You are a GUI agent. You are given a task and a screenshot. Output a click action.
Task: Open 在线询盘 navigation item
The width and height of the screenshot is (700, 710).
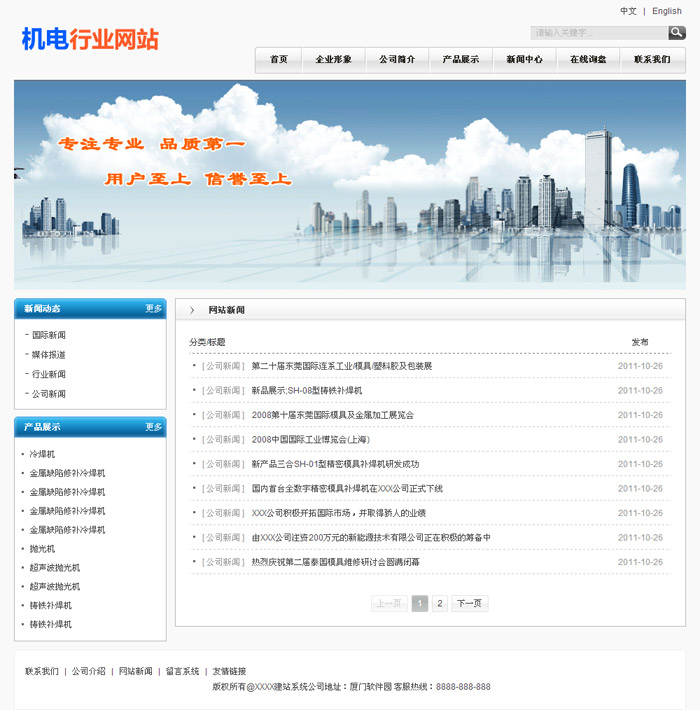tap(588, 60)
